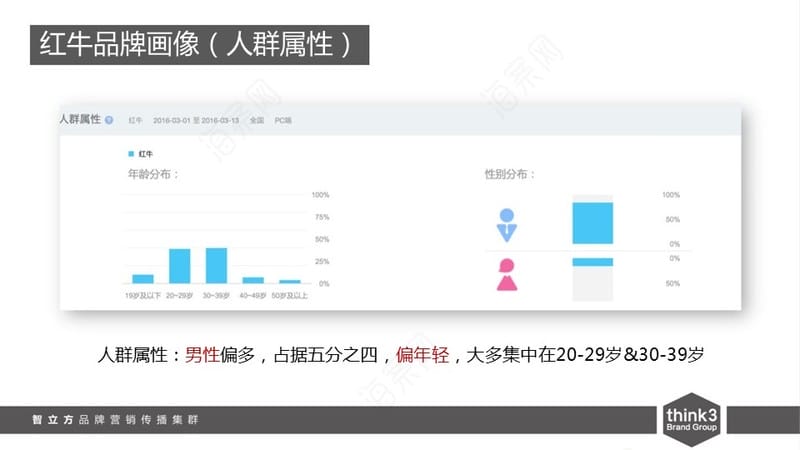Click the 19岁及以下 age bar
Viewport: 800px width, 450px height.
143,279
